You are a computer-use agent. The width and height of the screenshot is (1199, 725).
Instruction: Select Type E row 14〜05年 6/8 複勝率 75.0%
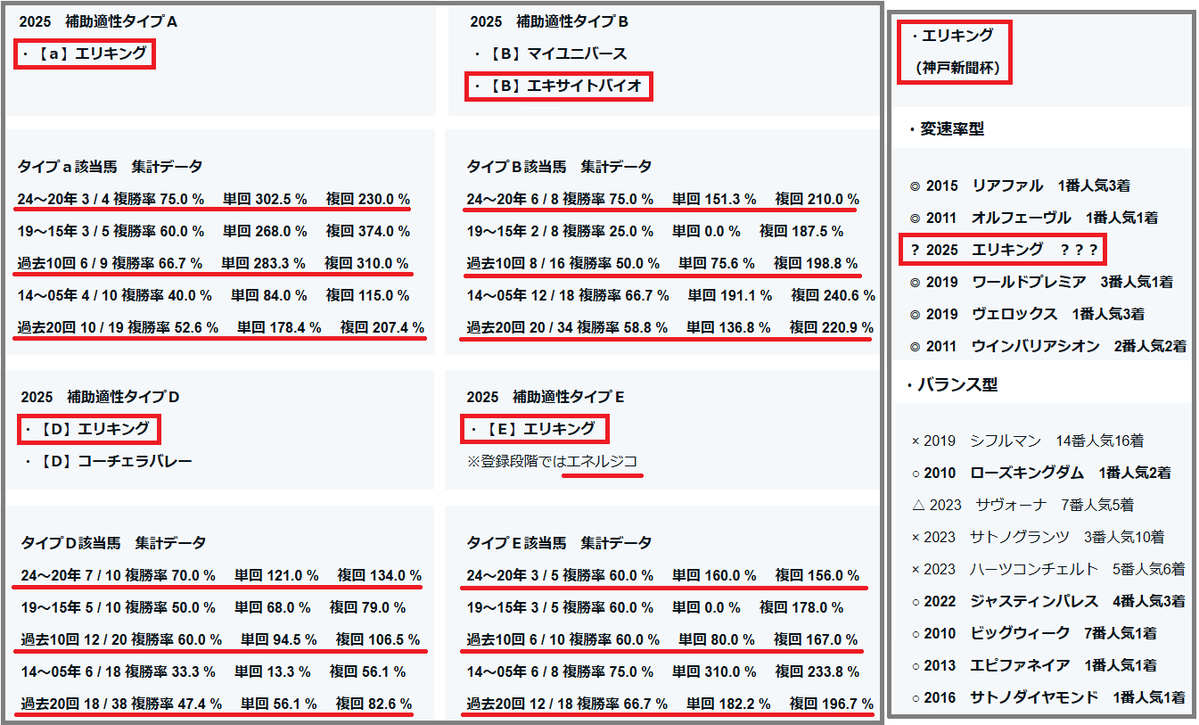pyautogui.click(x=663, y=671)
